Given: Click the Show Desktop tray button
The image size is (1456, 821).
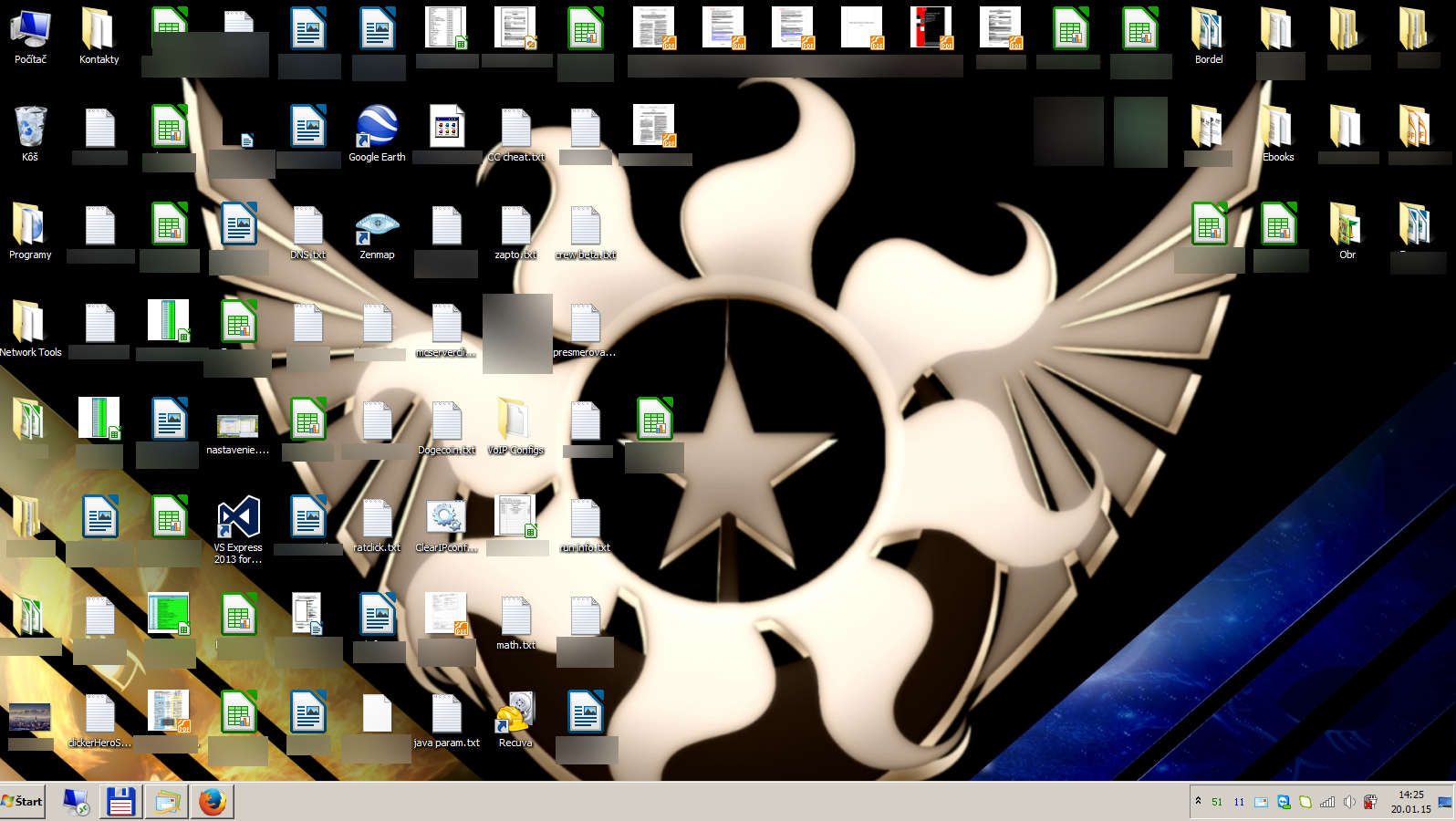Looking at the screenshot, I should (x=1445, y=802).
